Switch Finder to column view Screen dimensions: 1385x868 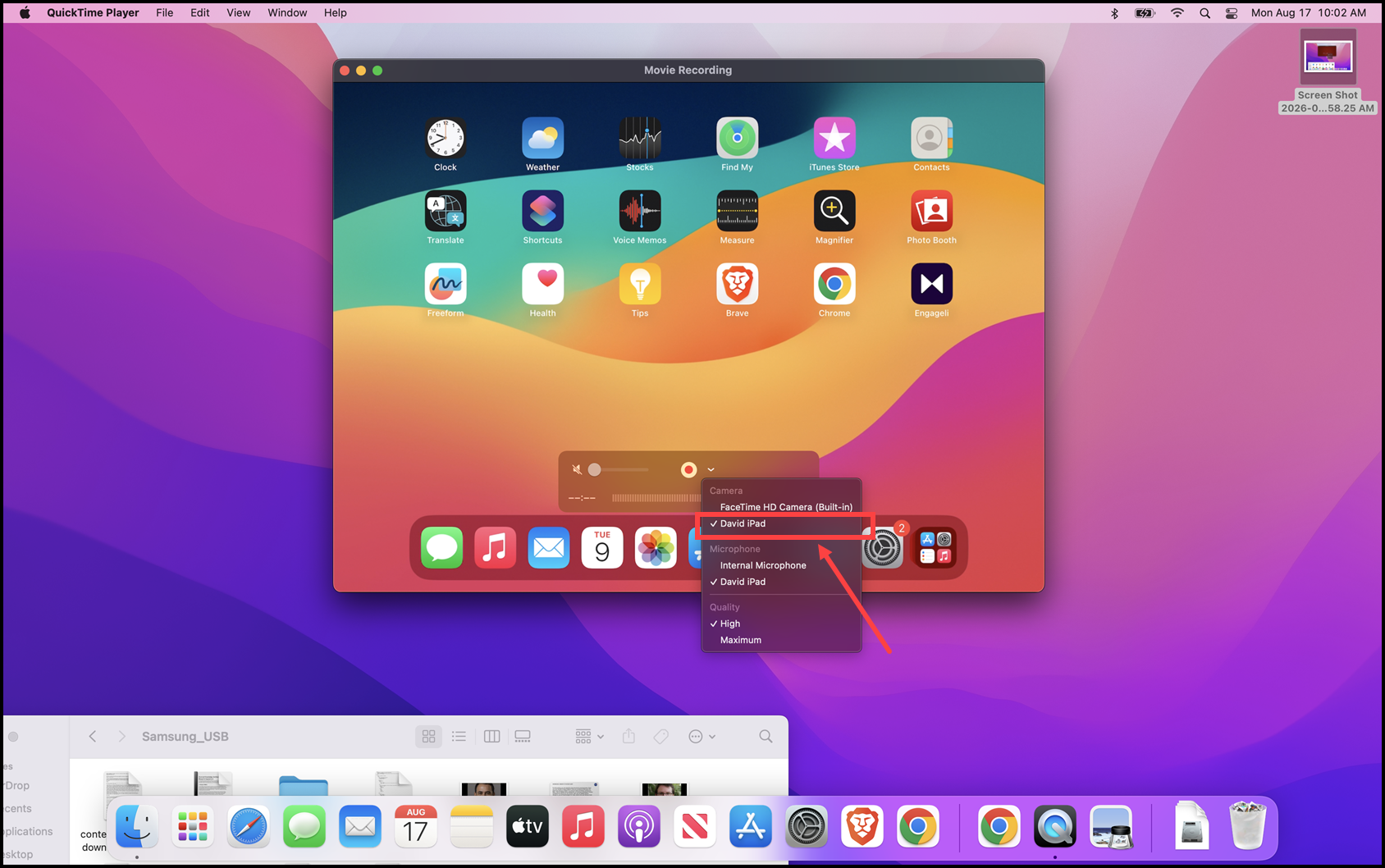pos(491,737)
